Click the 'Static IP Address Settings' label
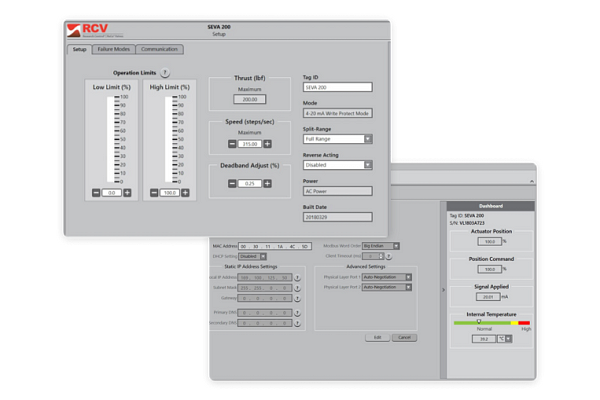The height and width of the screenshot is (400, 600). [251, 266]
